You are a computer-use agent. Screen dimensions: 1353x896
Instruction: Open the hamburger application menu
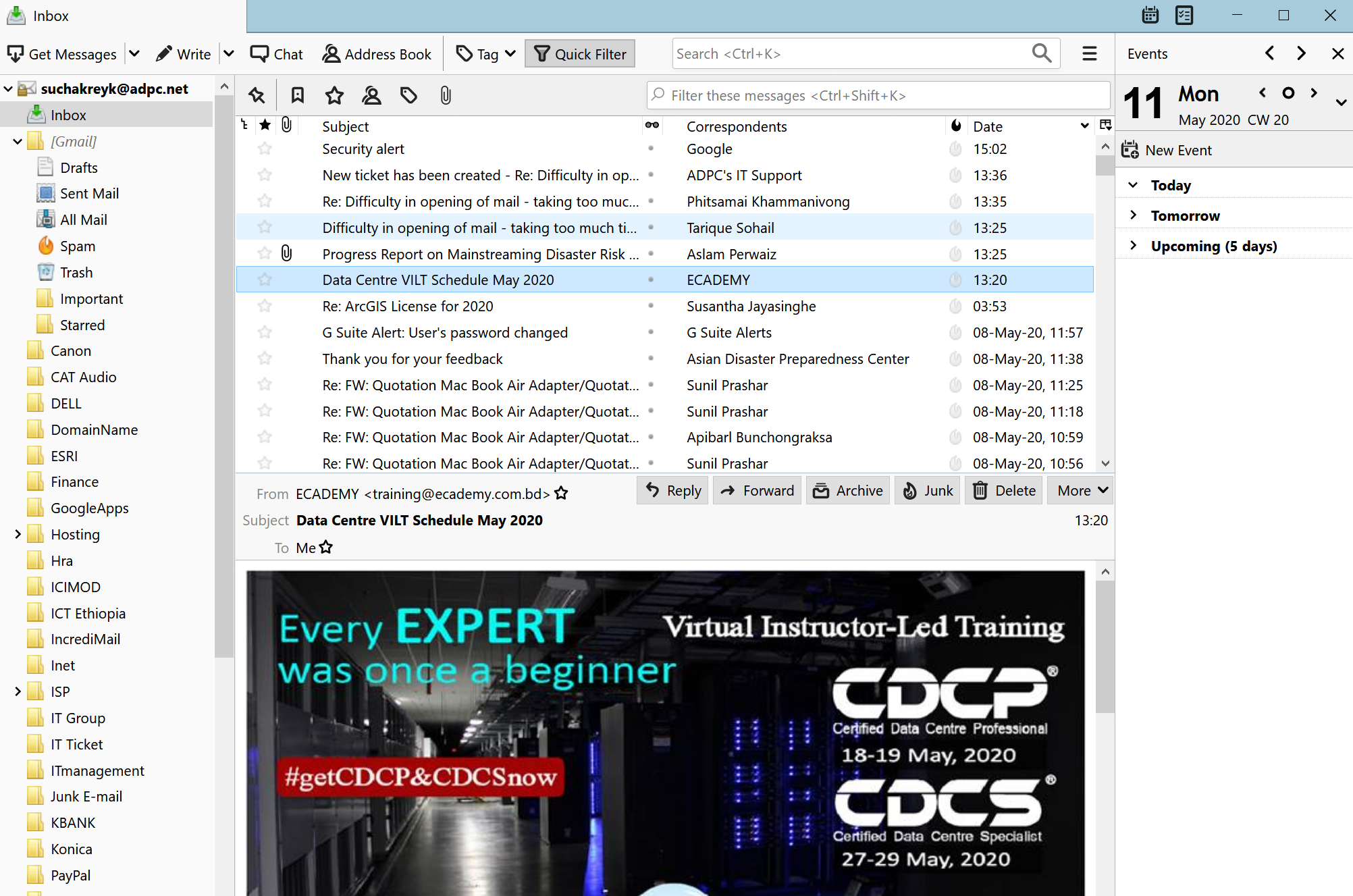pos(1089,53)
